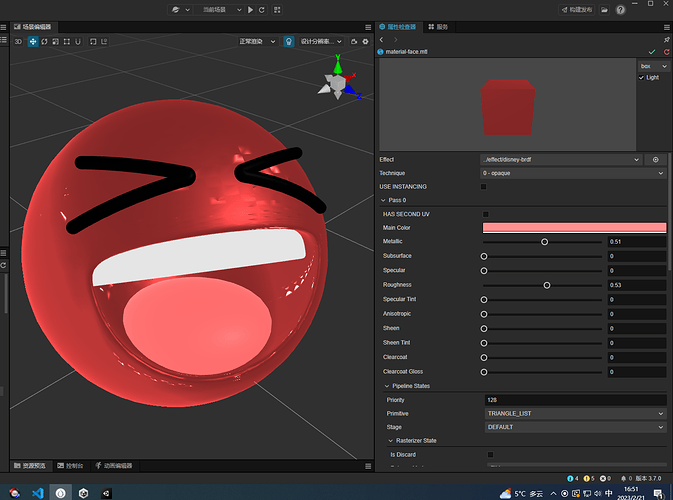The image size is (673, 500).
Task: Click the play preview button in top toolbar
Action: pyautogui.click(x=249, y=9)
